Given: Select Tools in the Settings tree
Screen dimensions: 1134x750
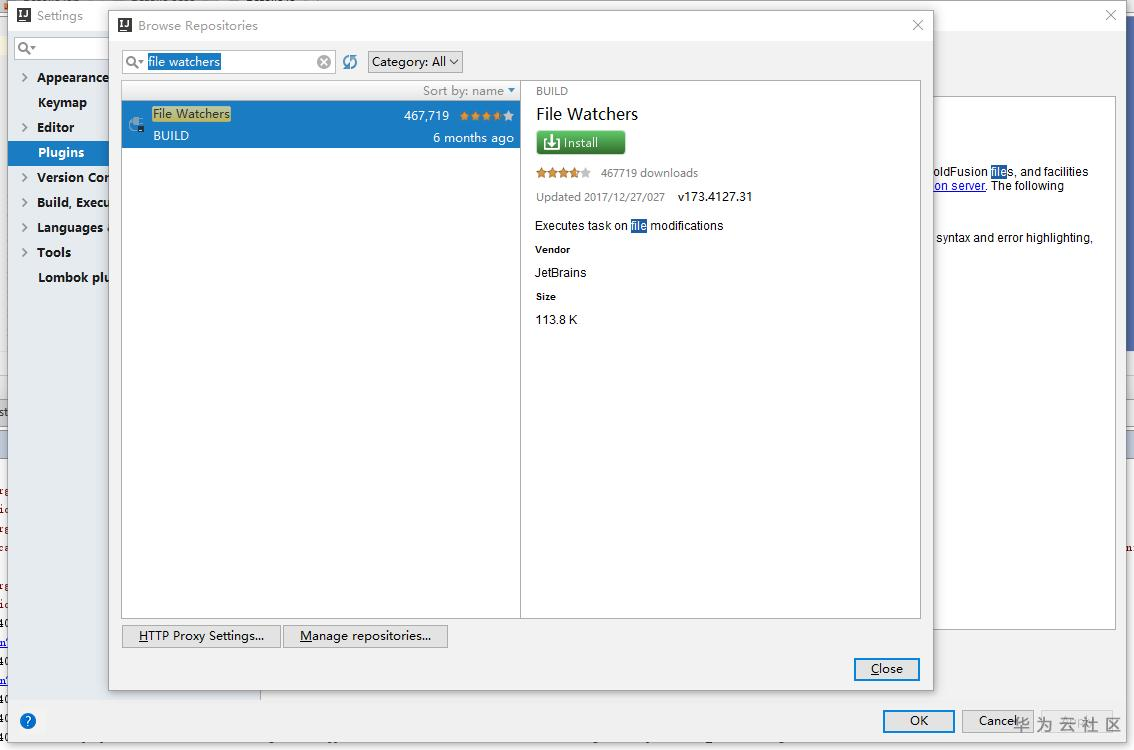Looking at the screenshot, I should [x=54, y=252].
